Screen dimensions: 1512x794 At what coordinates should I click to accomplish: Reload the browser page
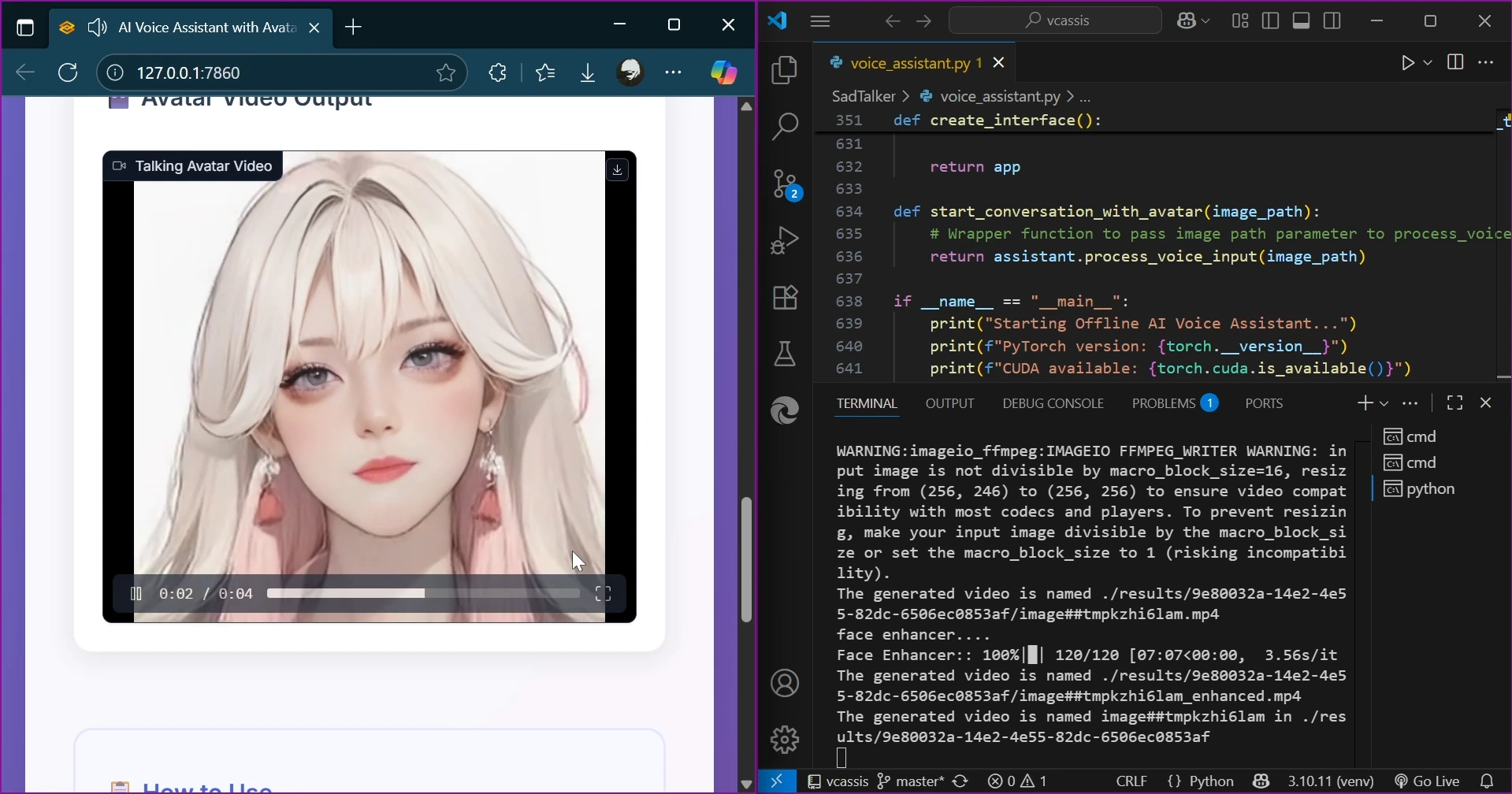[69, 73]
